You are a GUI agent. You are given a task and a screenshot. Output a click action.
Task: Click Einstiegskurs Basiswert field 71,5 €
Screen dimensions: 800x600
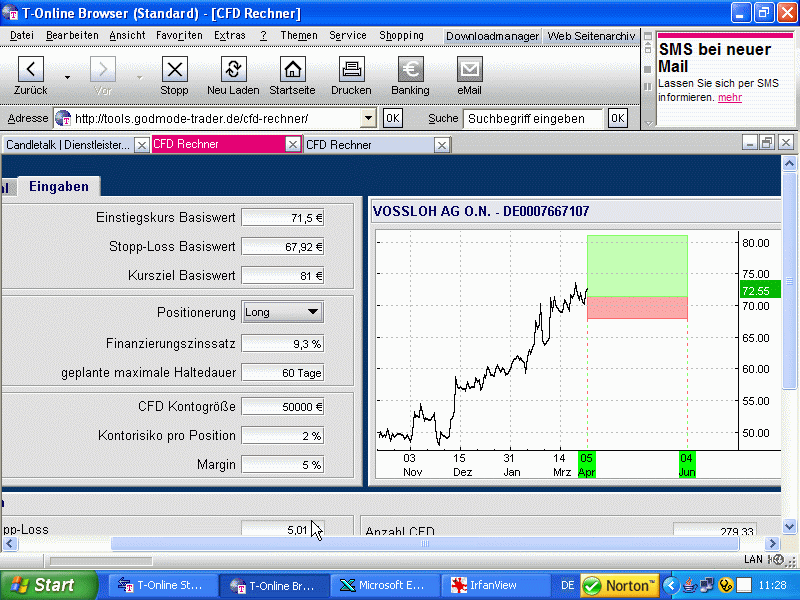point(283,218)
